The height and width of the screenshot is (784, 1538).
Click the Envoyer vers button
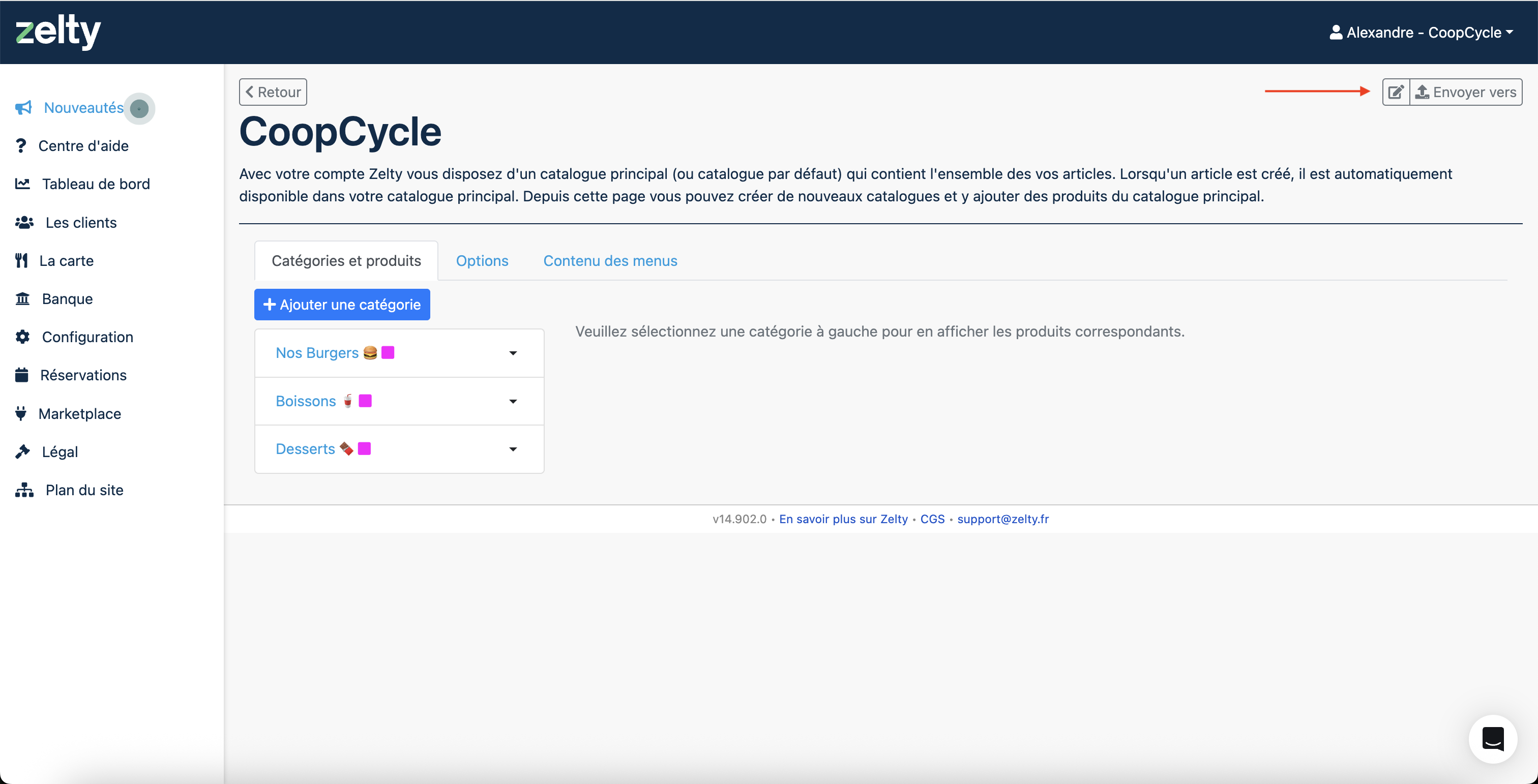(1466, 93)
